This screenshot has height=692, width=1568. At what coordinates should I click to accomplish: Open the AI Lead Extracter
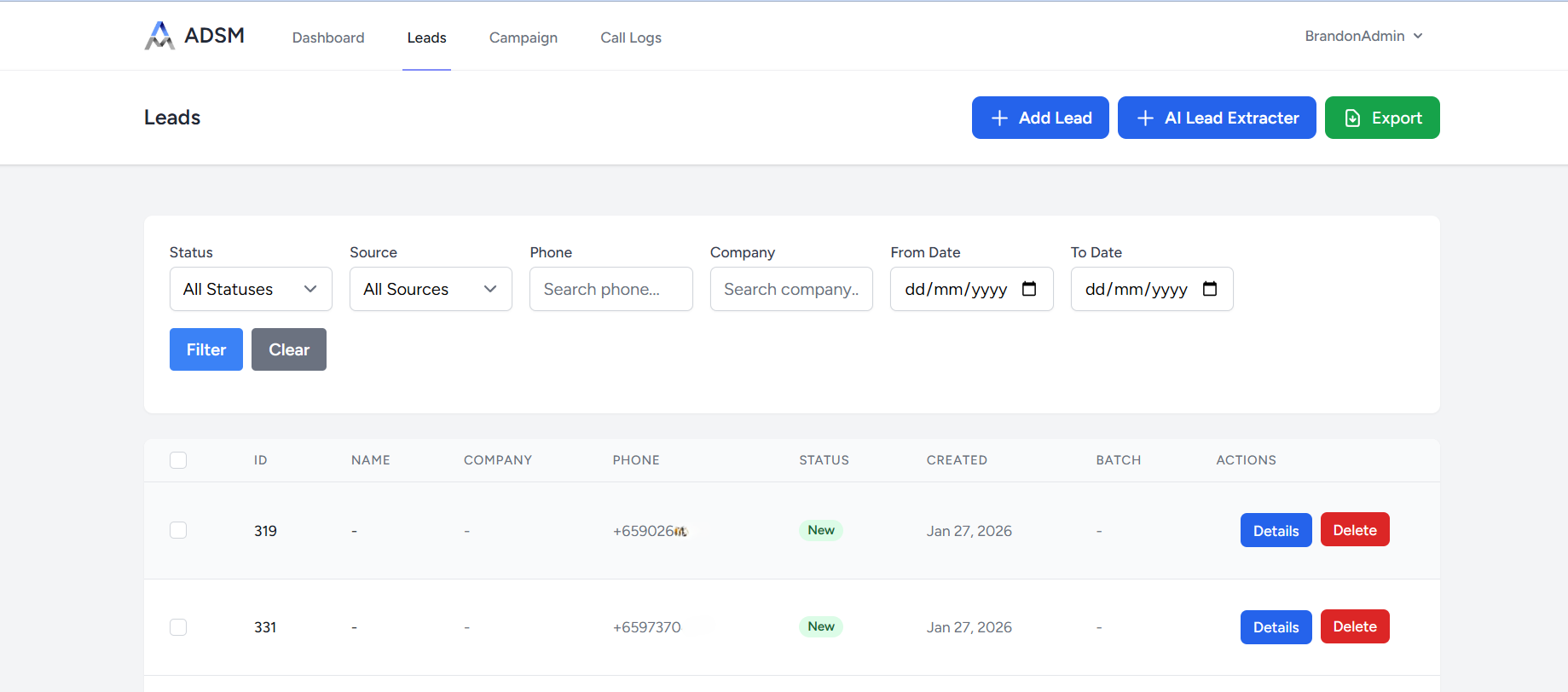pyautogui.click(x=1217, y=118)
